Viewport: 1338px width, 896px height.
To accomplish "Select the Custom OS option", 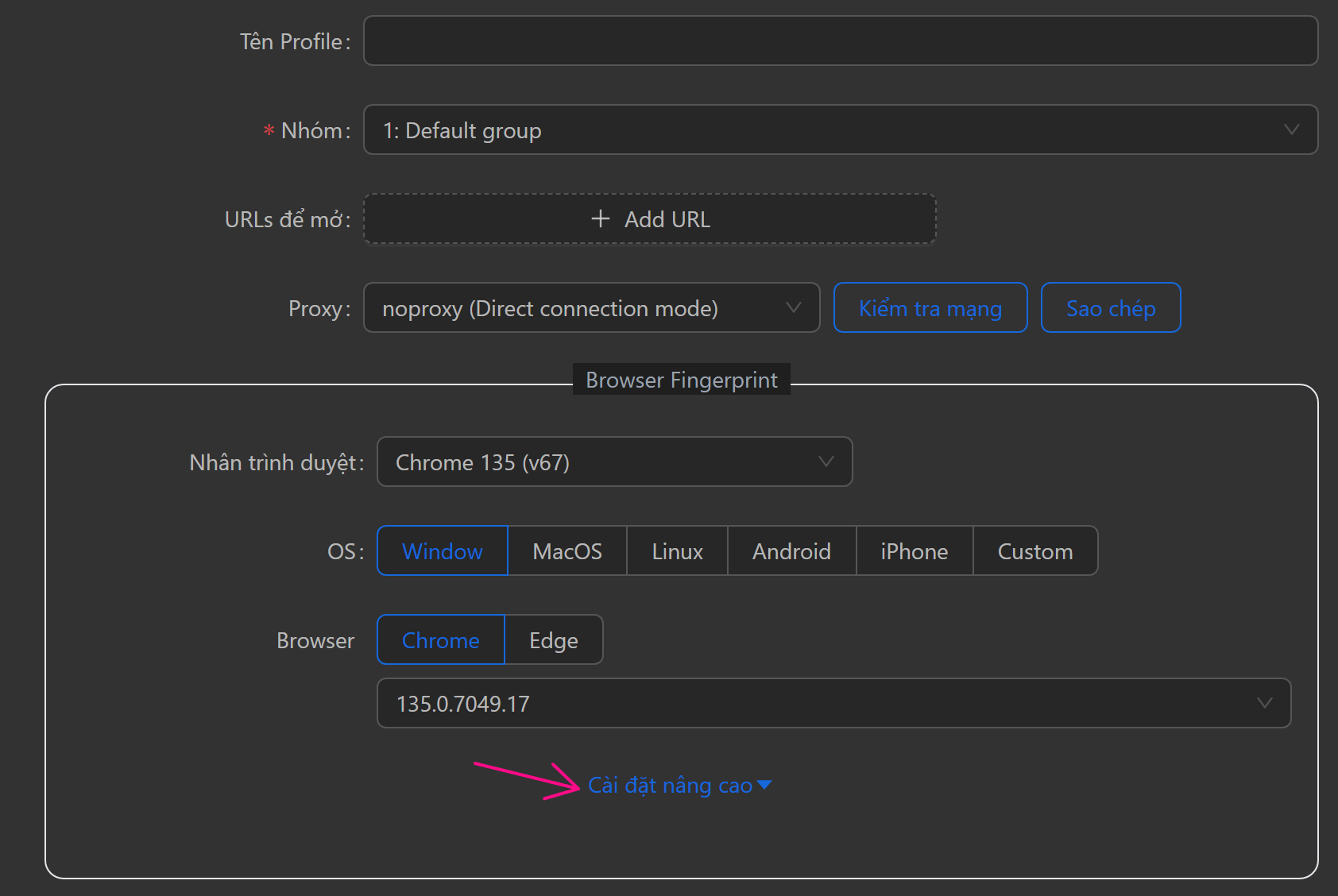I will [1034, 551].
